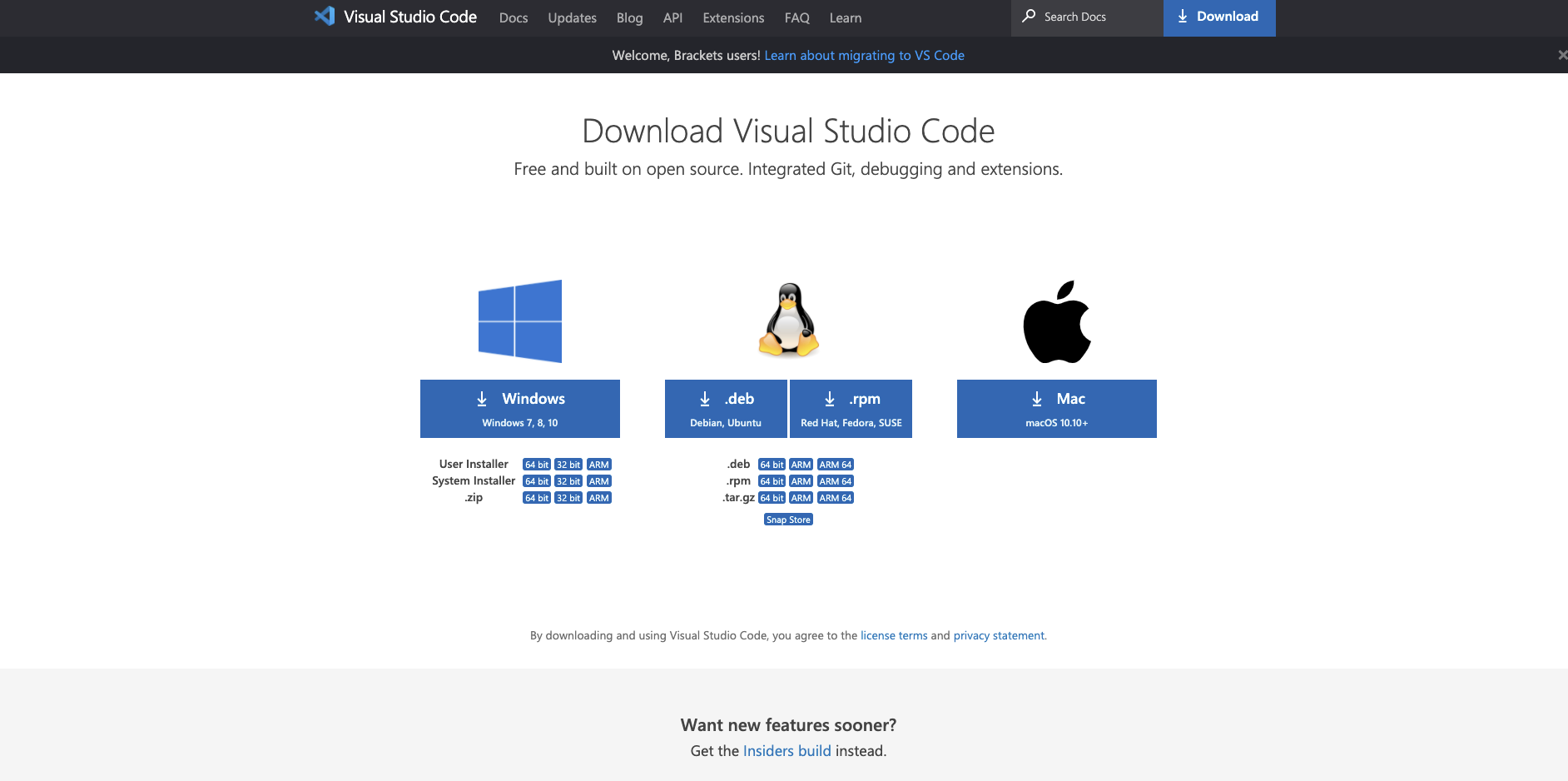
Task: Open the Updates page
Action: click(x=572, y=17)
